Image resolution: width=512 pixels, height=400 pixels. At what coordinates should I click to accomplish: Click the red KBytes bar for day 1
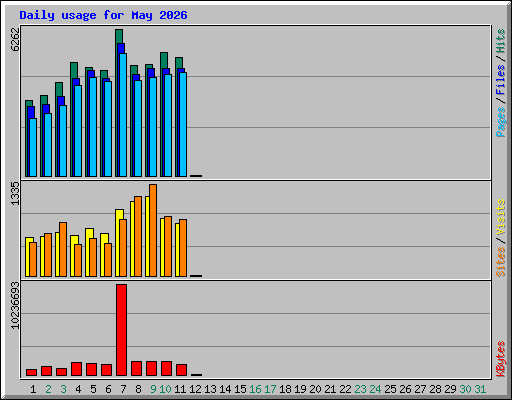(x=31, y=372)
